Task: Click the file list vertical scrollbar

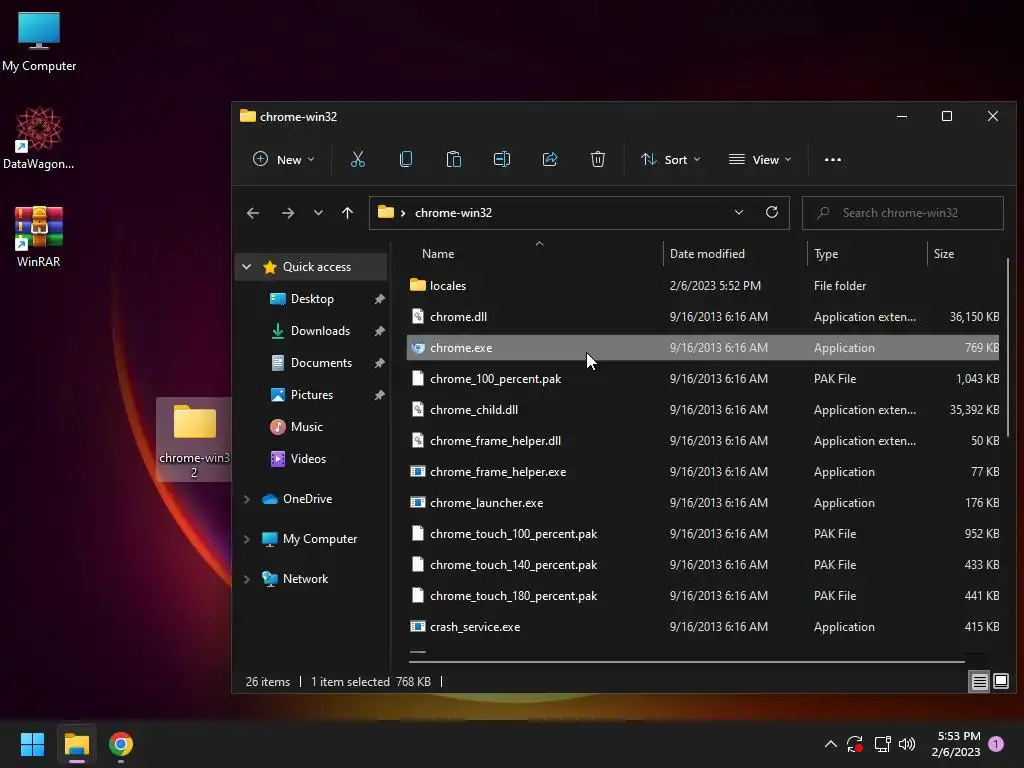Action: [1008, 349]
